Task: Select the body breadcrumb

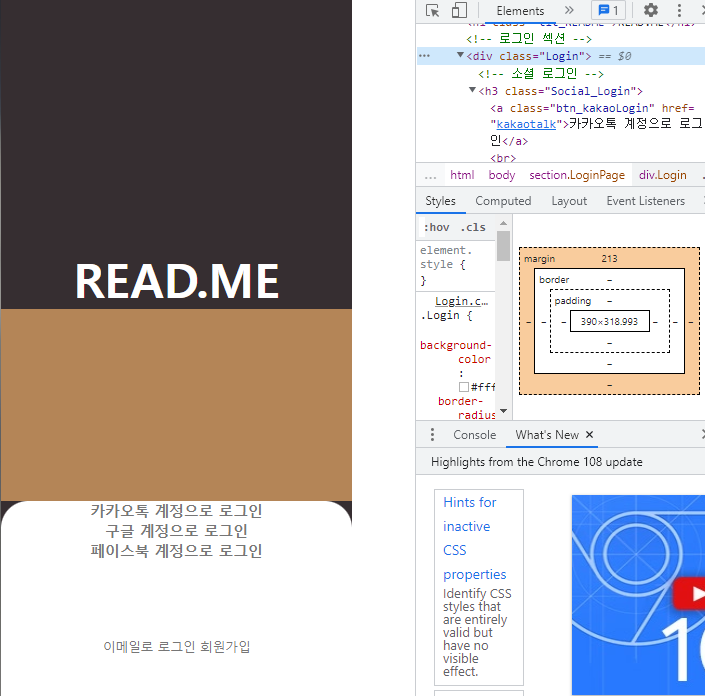Action: point(502,175)
